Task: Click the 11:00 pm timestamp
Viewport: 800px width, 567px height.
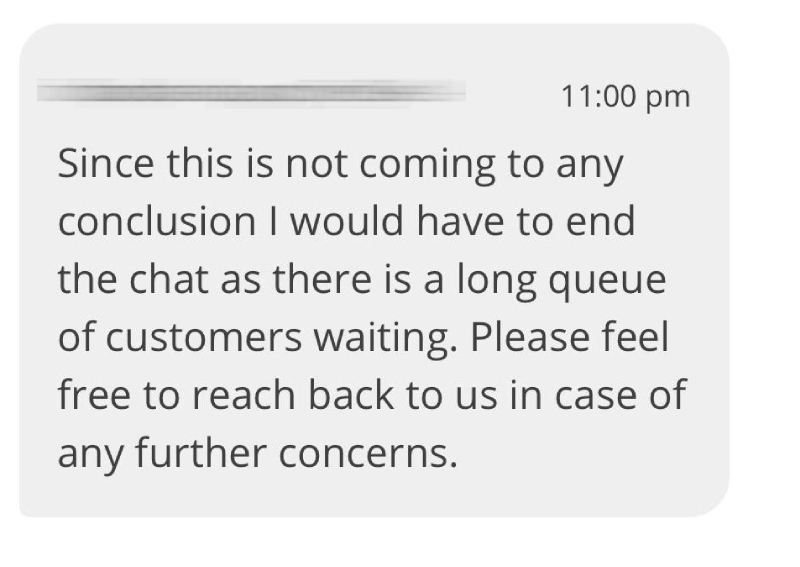Action: [626, 97]
